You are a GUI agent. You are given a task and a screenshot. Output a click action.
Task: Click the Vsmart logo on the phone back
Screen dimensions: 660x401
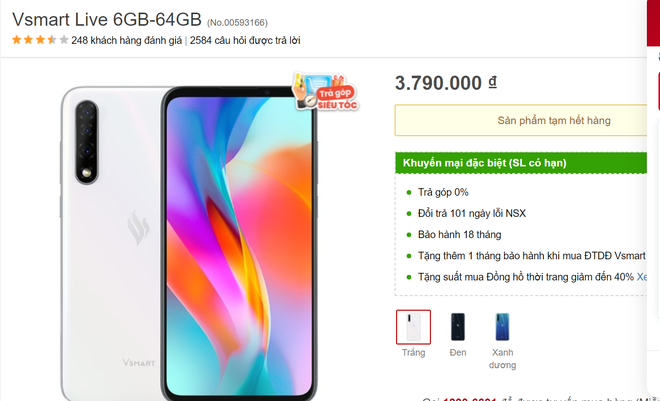[x=138, y=228]
